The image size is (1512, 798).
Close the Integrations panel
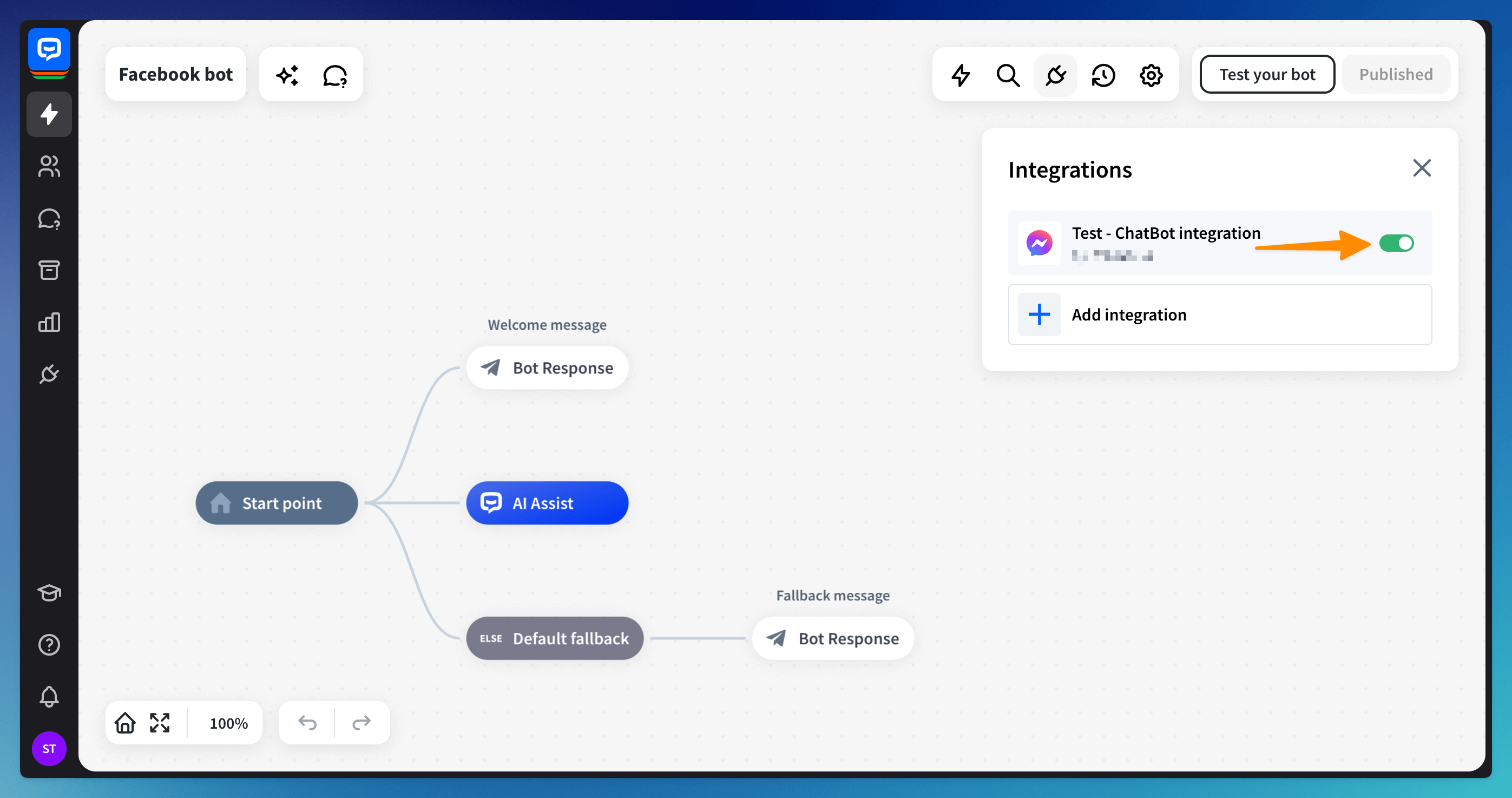pyautogui.click(x=1421, y=168)
